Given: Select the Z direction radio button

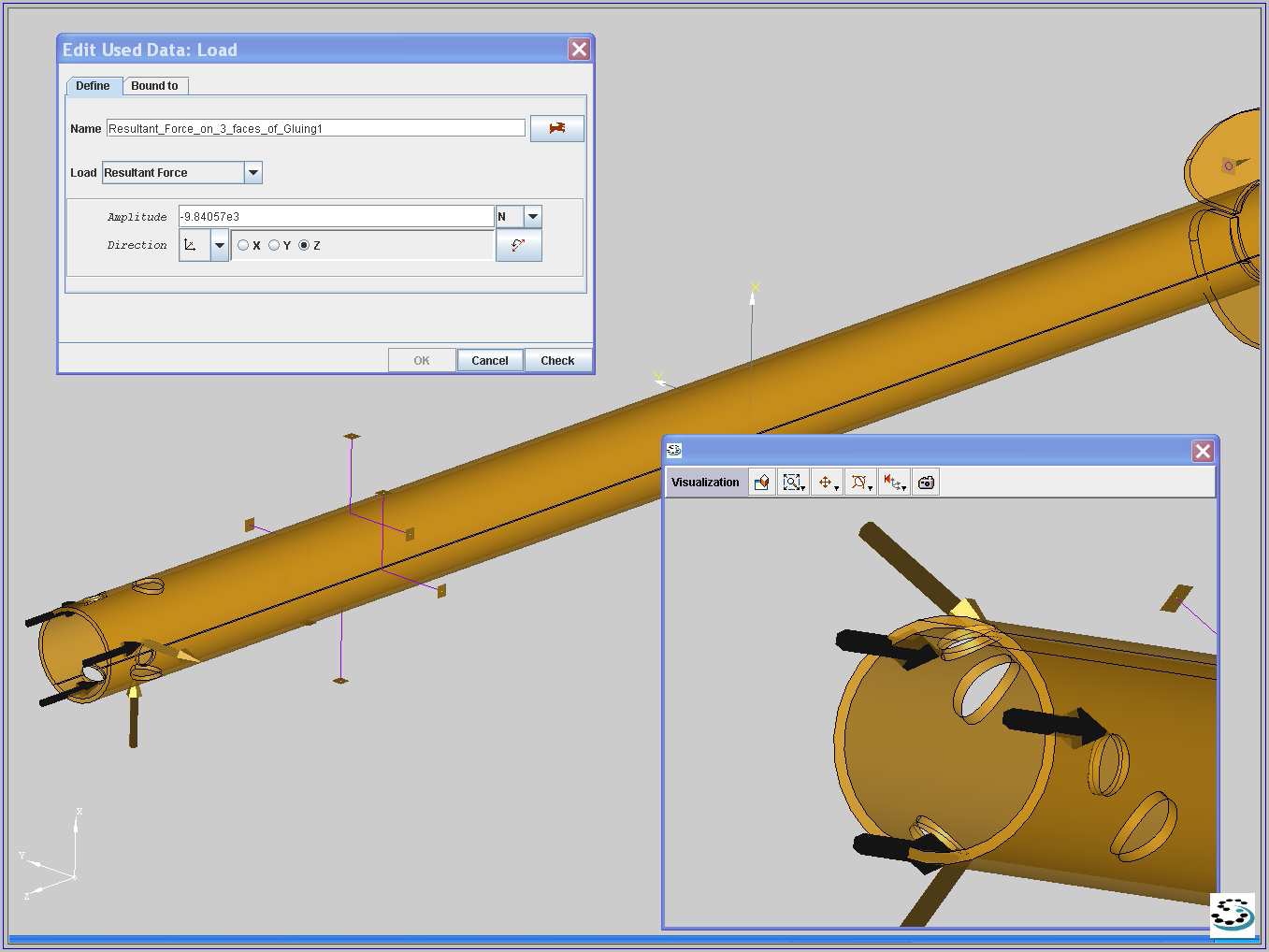Looking at the screenshot, I should click(x=304, y=245).
